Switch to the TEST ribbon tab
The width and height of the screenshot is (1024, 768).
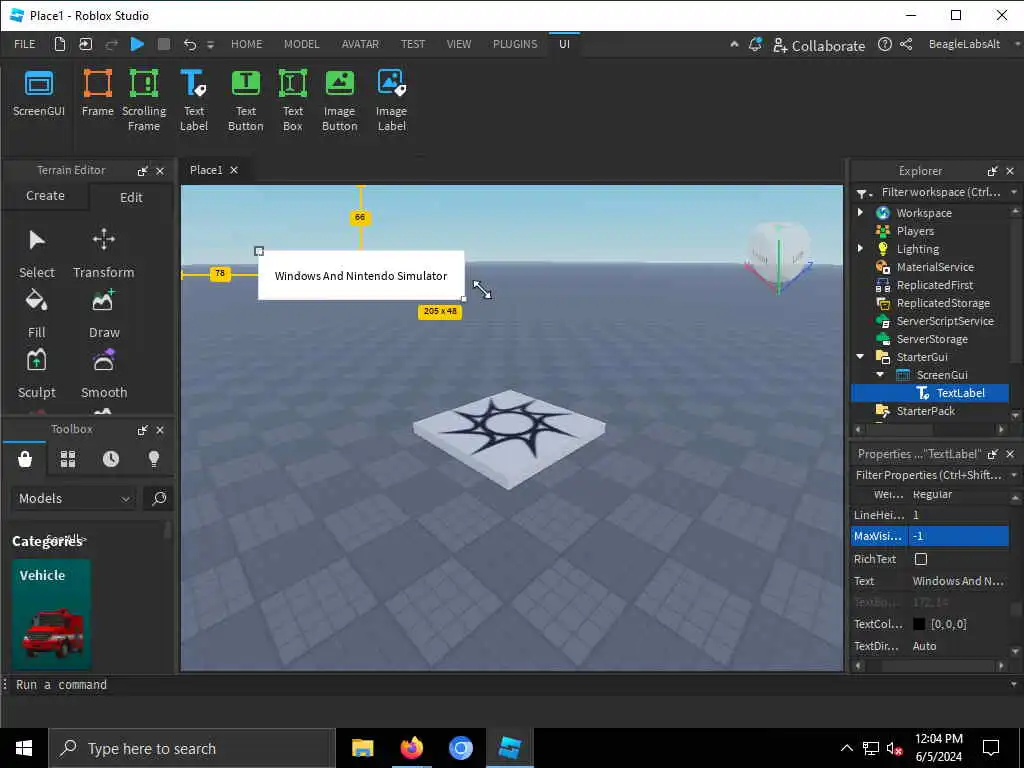click(413, 44)
